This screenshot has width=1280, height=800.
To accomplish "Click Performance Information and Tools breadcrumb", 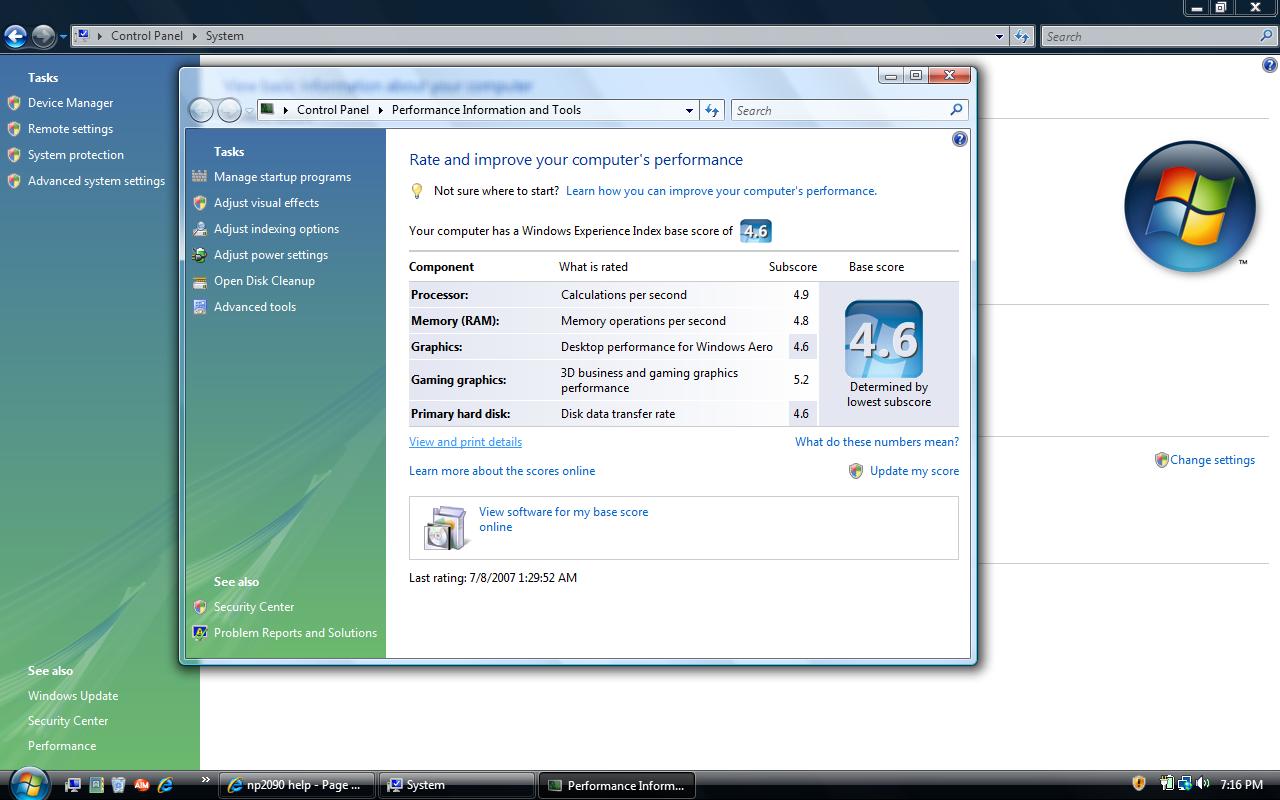I will click(486, 110).
